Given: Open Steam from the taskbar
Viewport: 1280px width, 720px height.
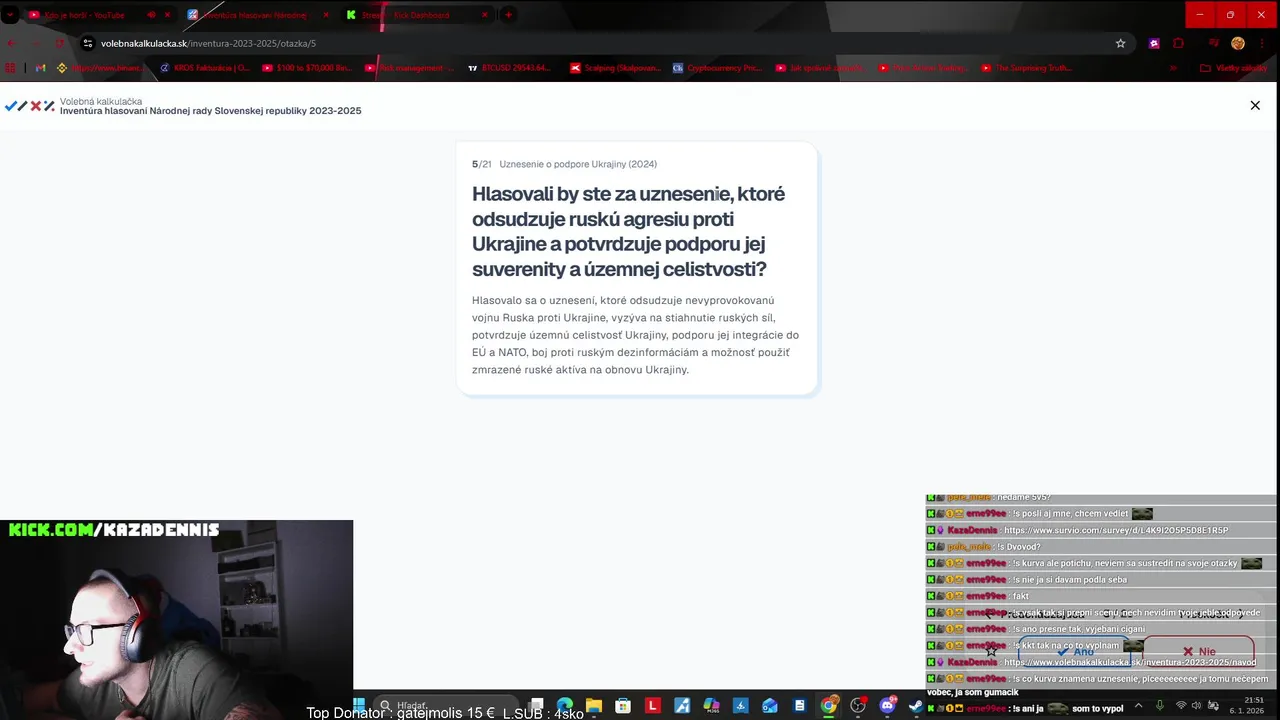Looking at the screenshot, I should (916, 705).
